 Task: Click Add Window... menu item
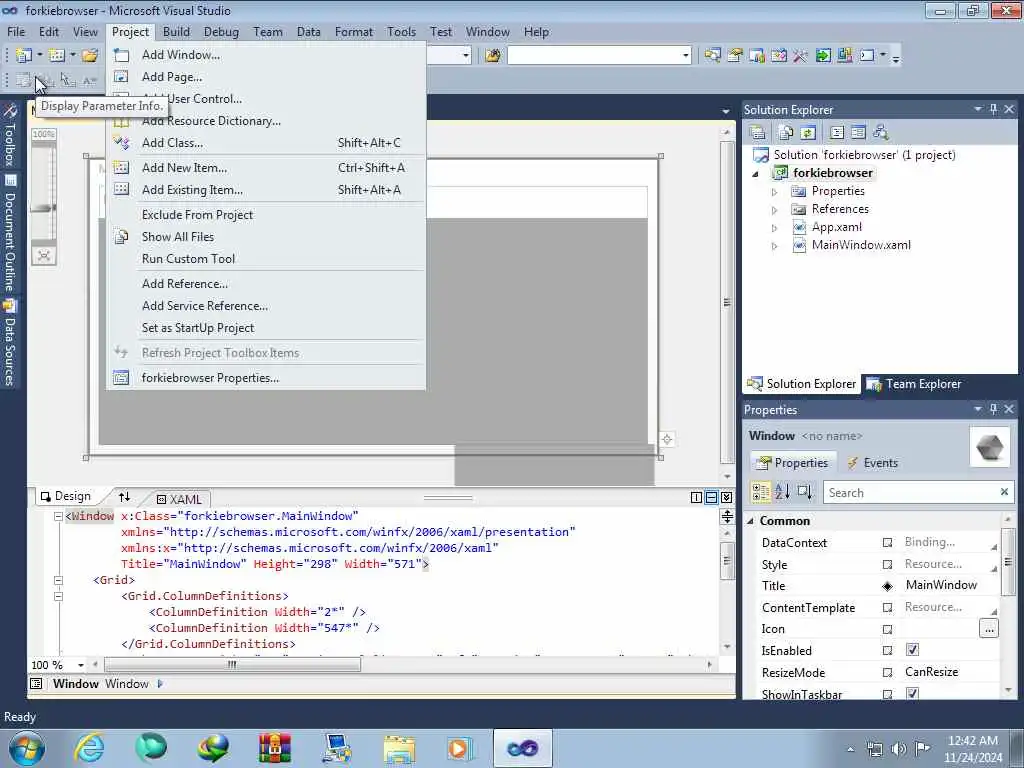(x=266, y=55)
